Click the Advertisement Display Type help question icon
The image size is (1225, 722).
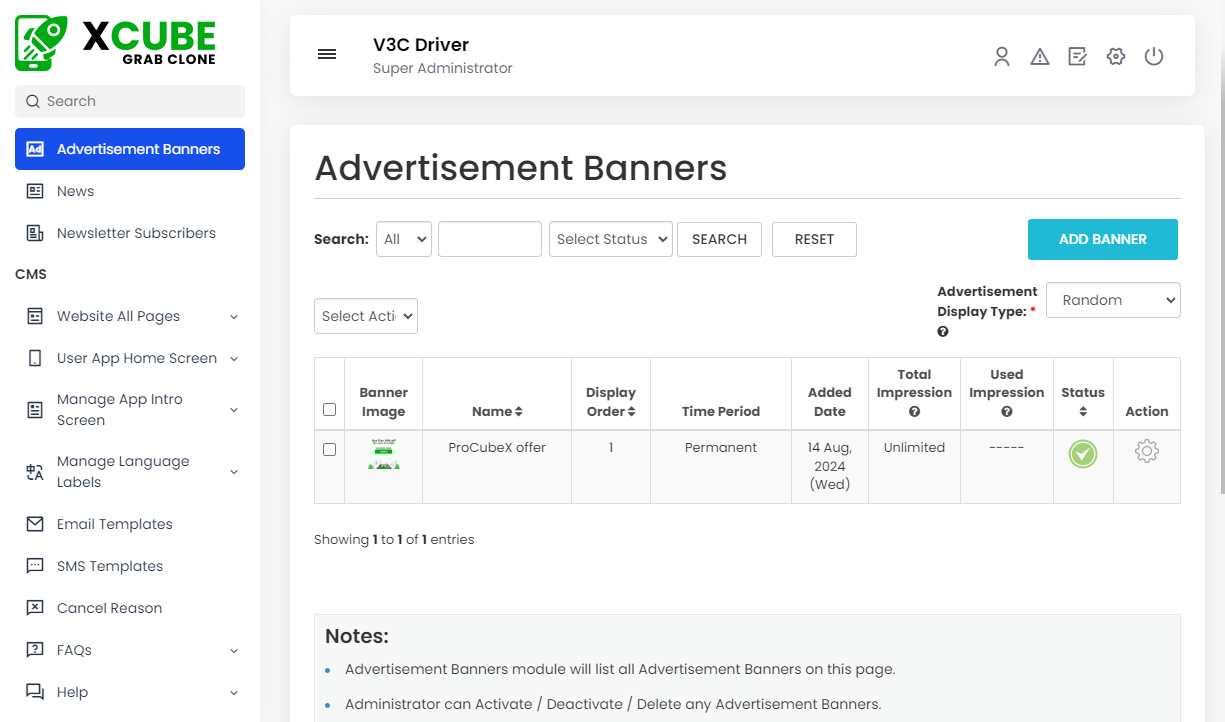coord(942,331)
